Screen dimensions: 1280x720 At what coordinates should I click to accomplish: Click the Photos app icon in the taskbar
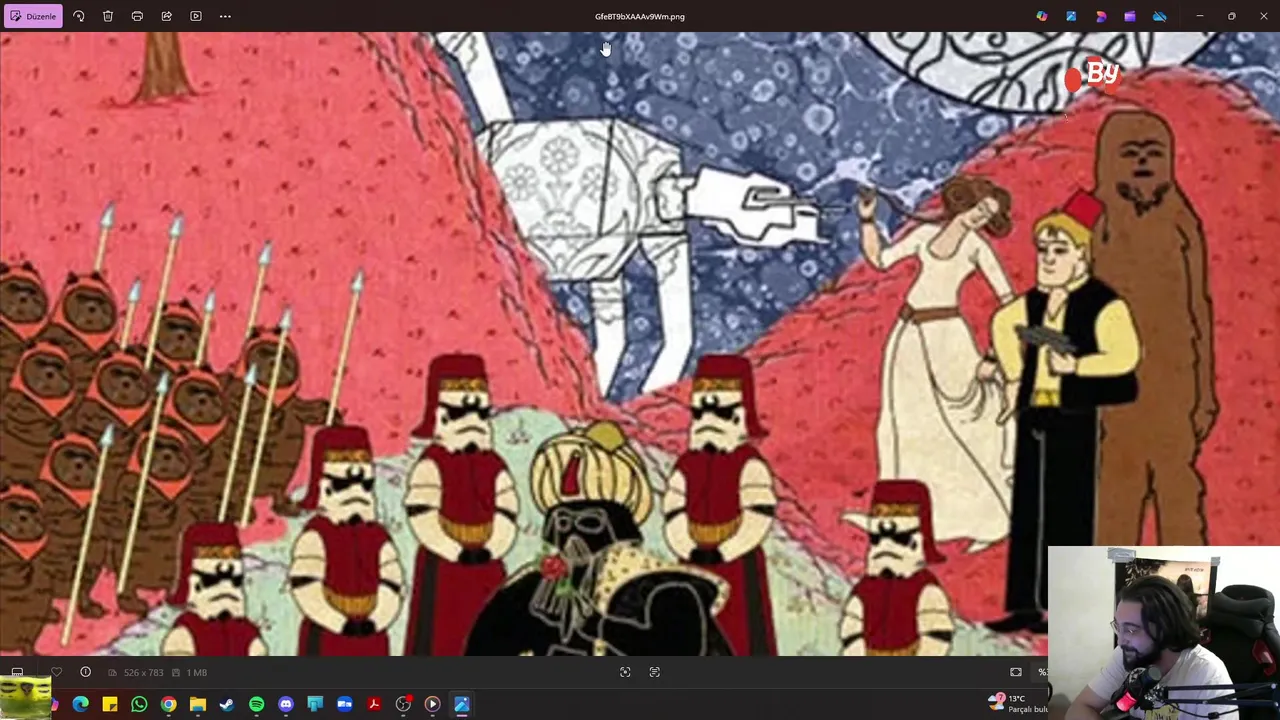coord(462,705)
